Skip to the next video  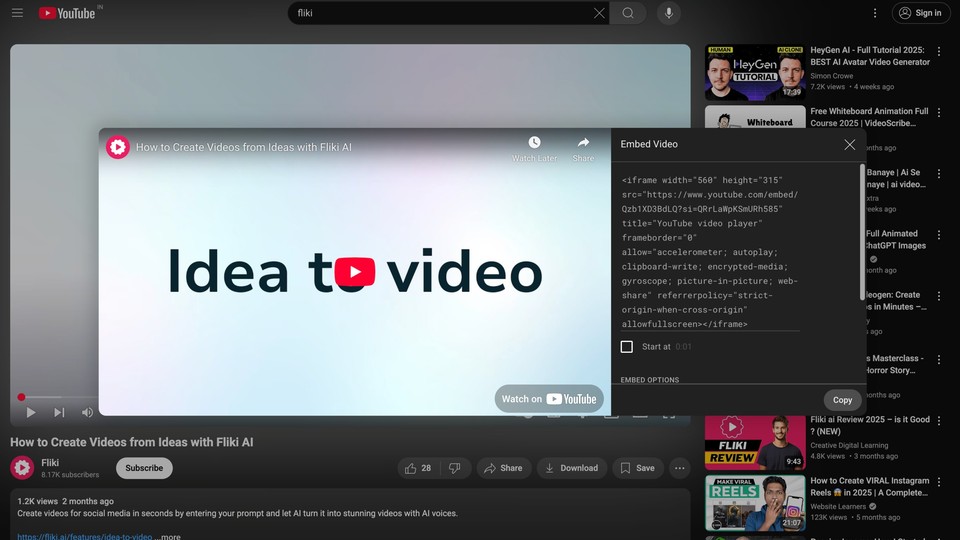59,412
